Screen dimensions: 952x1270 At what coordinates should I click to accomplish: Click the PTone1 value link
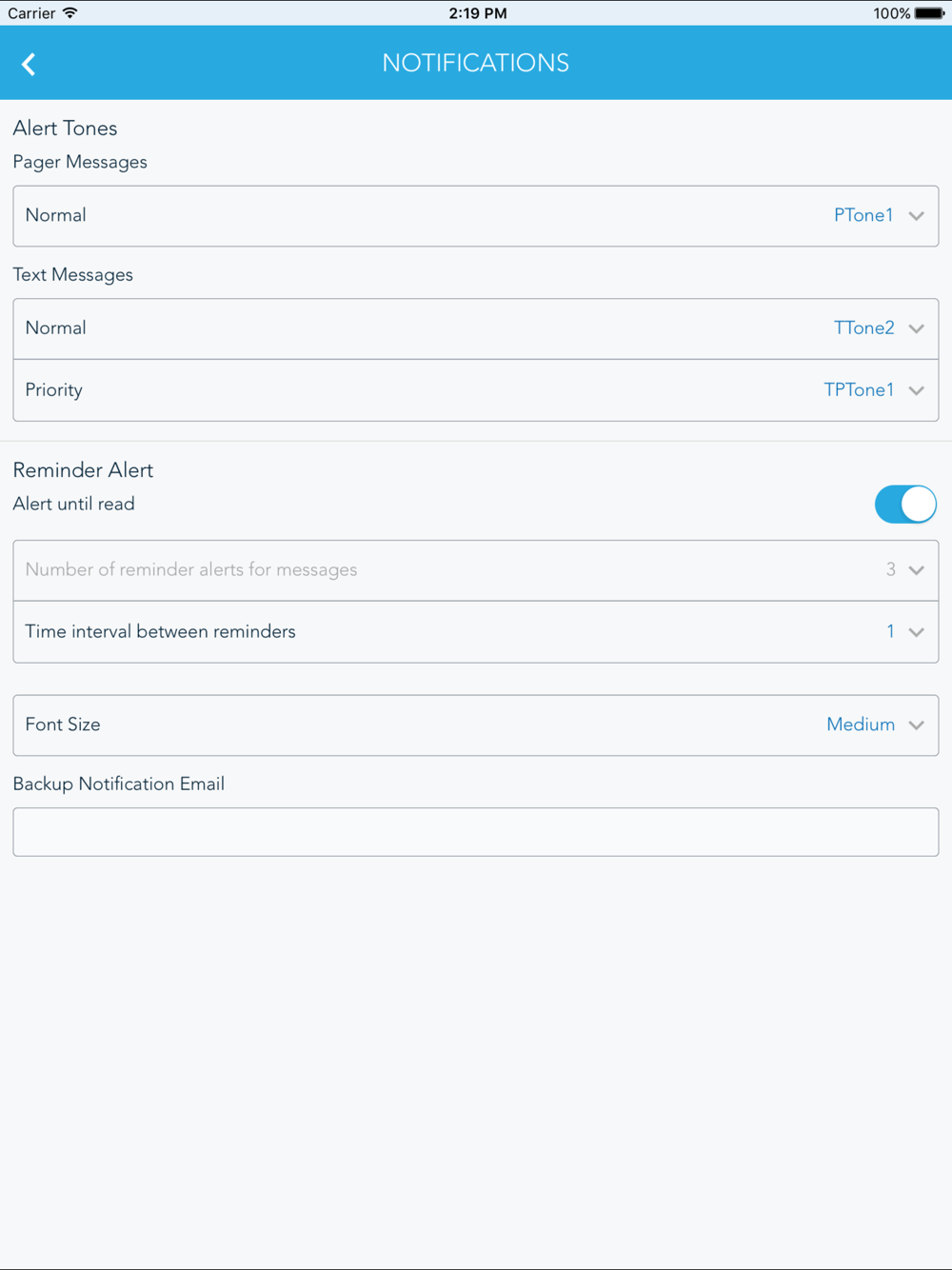click(x=863, y=215)
